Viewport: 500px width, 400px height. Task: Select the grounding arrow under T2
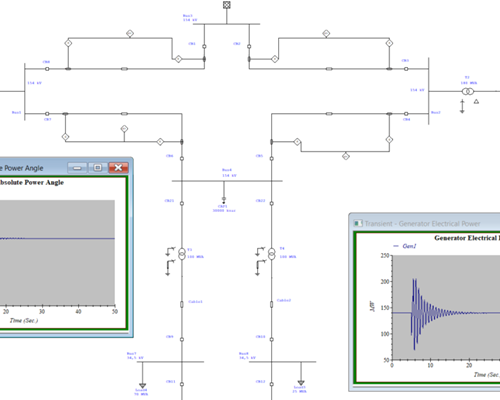click(x=462, y=106)
